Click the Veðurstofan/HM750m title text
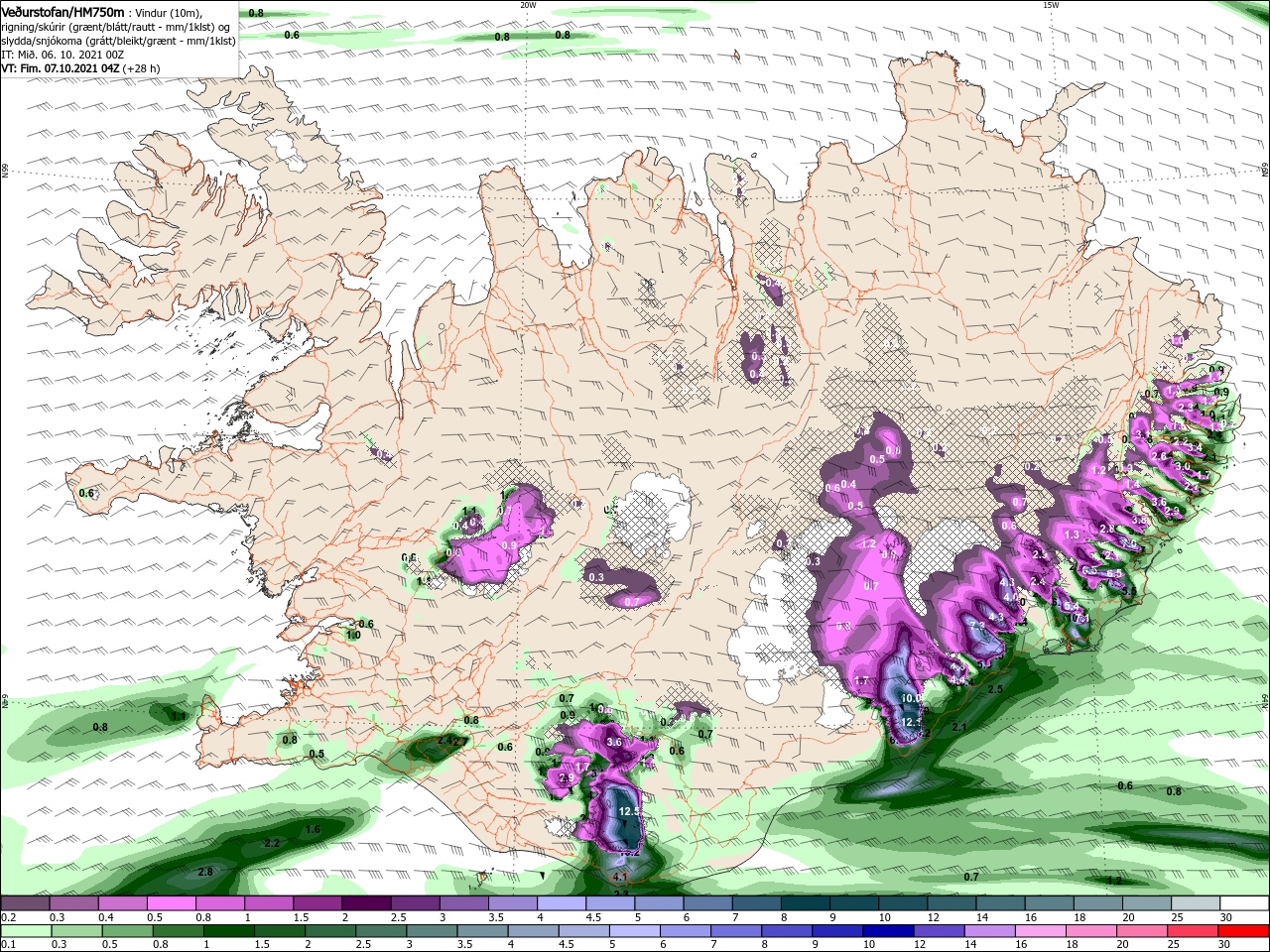This screenshot has height=952, width=1270. (63, 11)
